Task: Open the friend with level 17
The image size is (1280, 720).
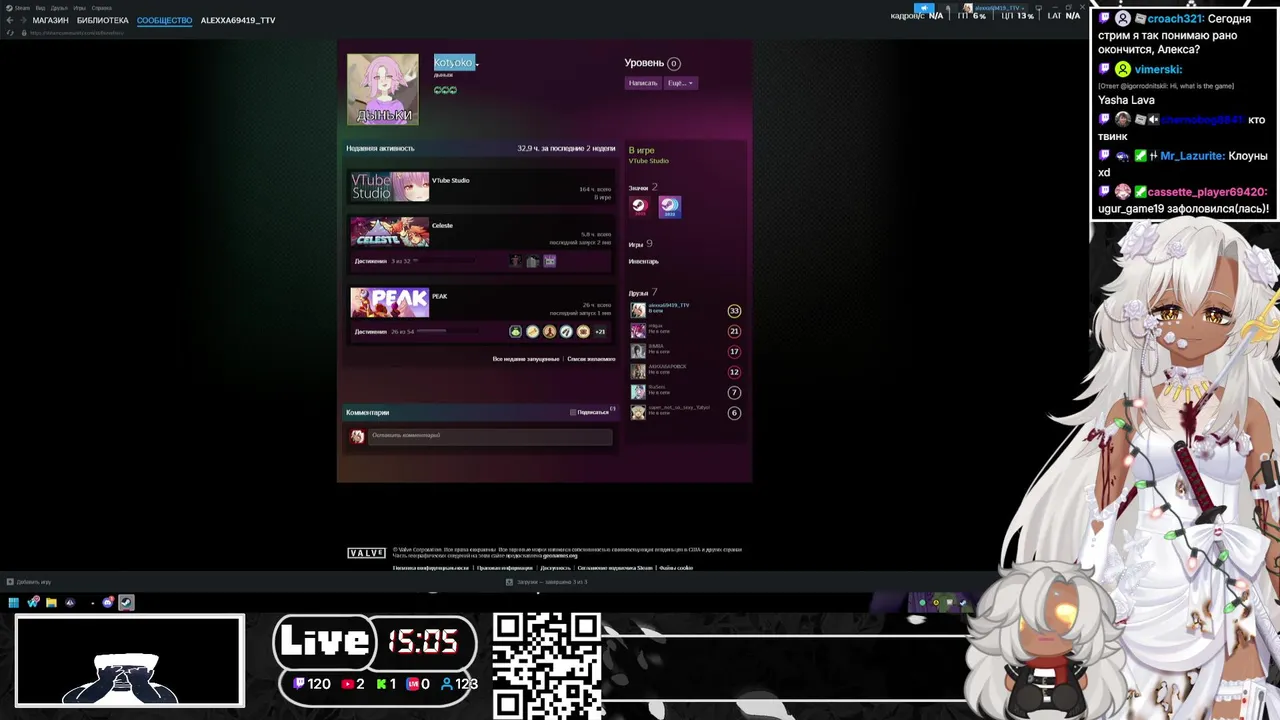Action: coord(686,351)
